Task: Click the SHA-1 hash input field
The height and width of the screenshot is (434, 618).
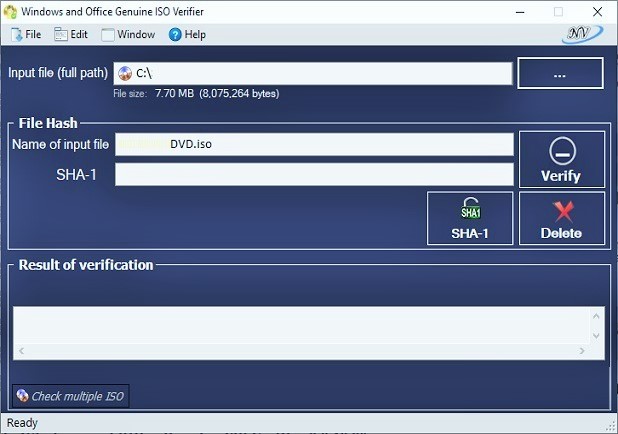Action: coord(314,174)
